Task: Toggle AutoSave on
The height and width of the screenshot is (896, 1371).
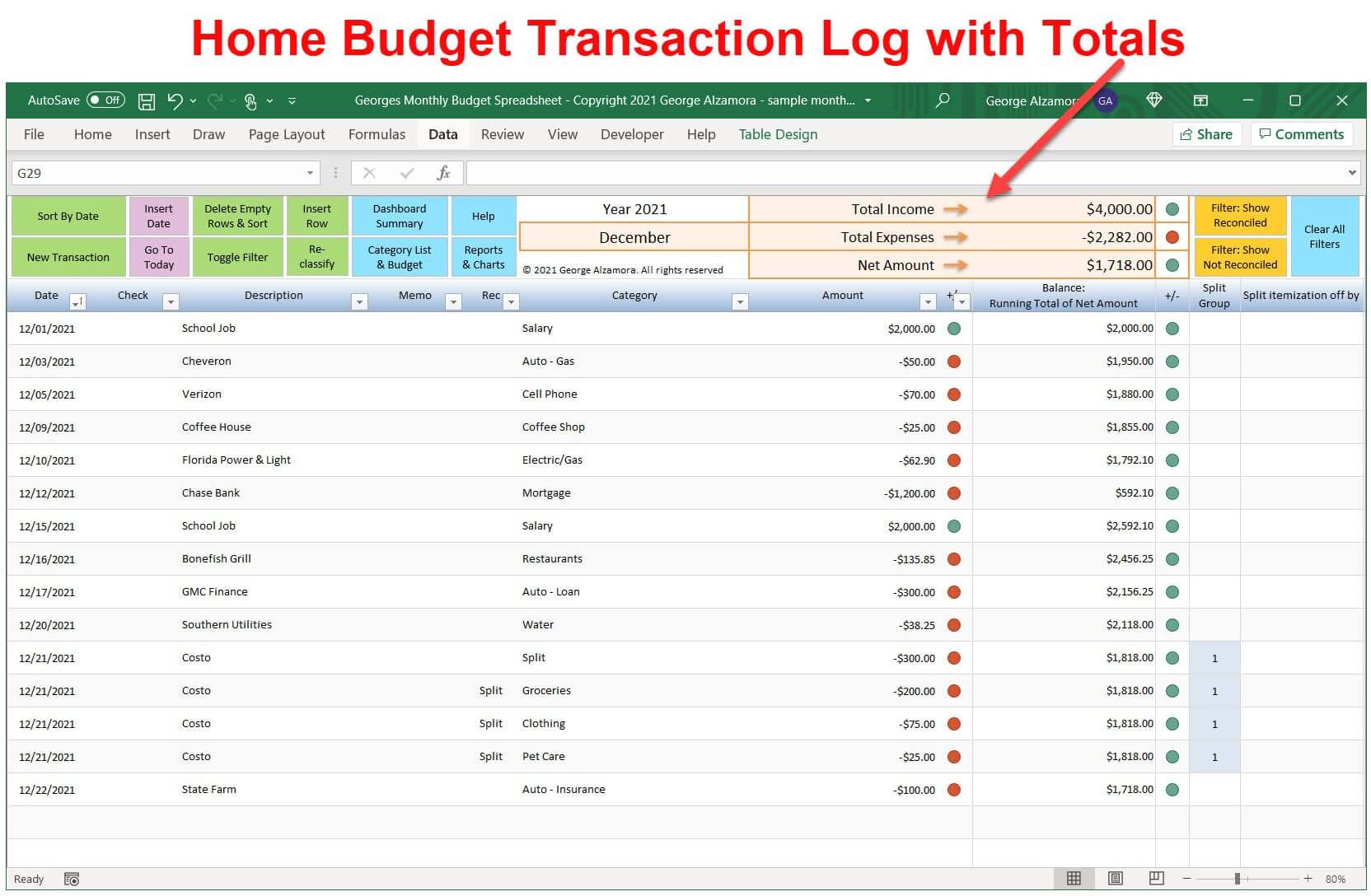Action: coord(105,100)
